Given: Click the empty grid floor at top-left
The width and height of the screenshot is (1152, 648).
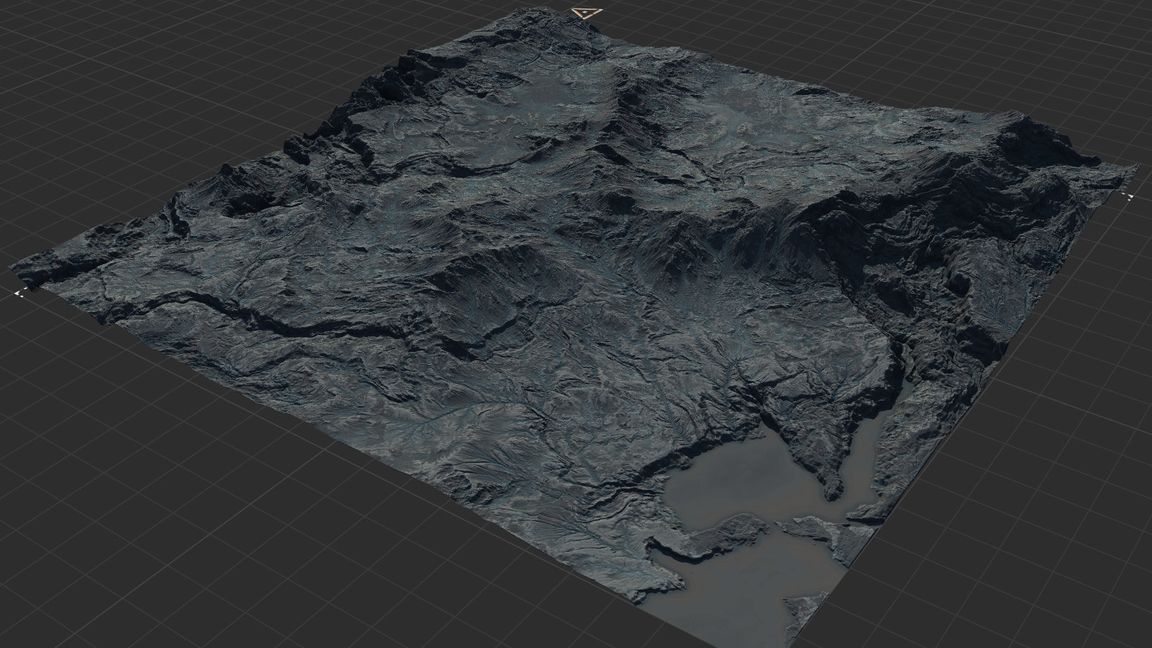Looking at the screenshot, I should [x=150, y=80].
